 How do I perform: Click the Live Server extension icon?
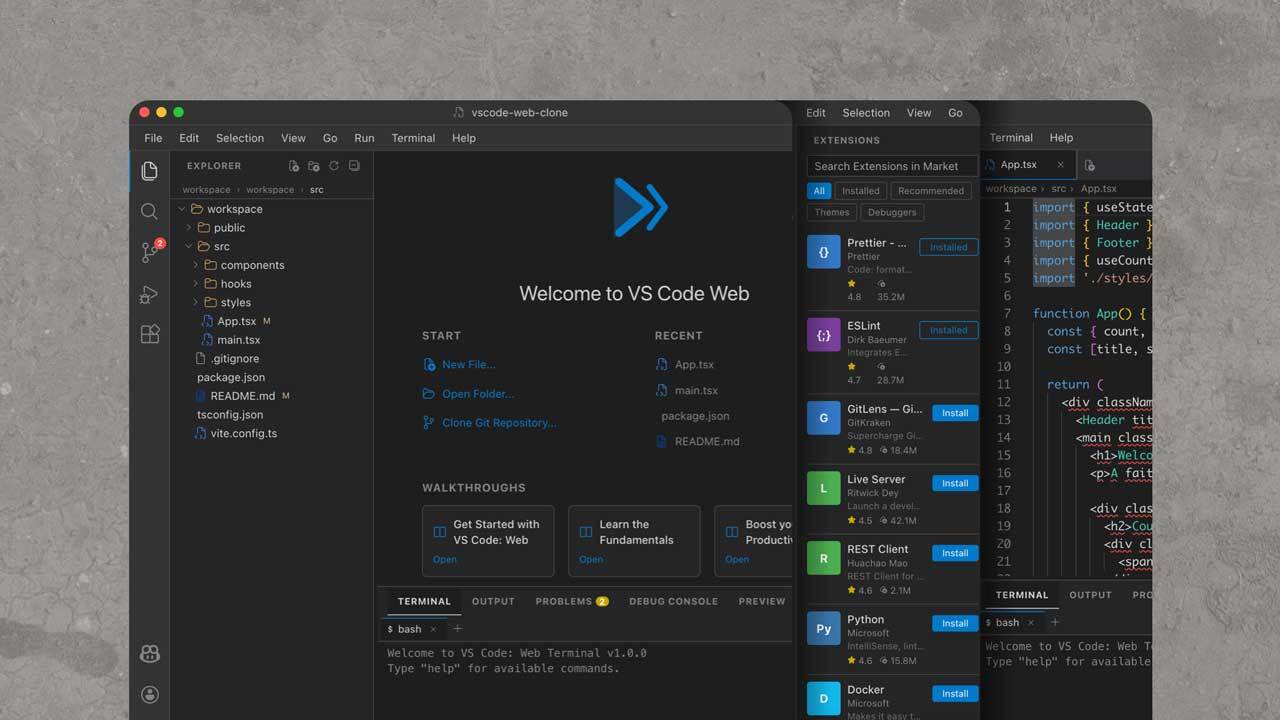click(824, 488)
